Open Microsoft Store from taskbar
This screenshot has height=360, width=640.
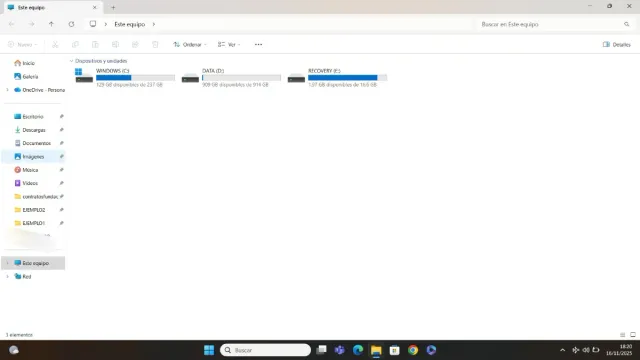point(394,350)
